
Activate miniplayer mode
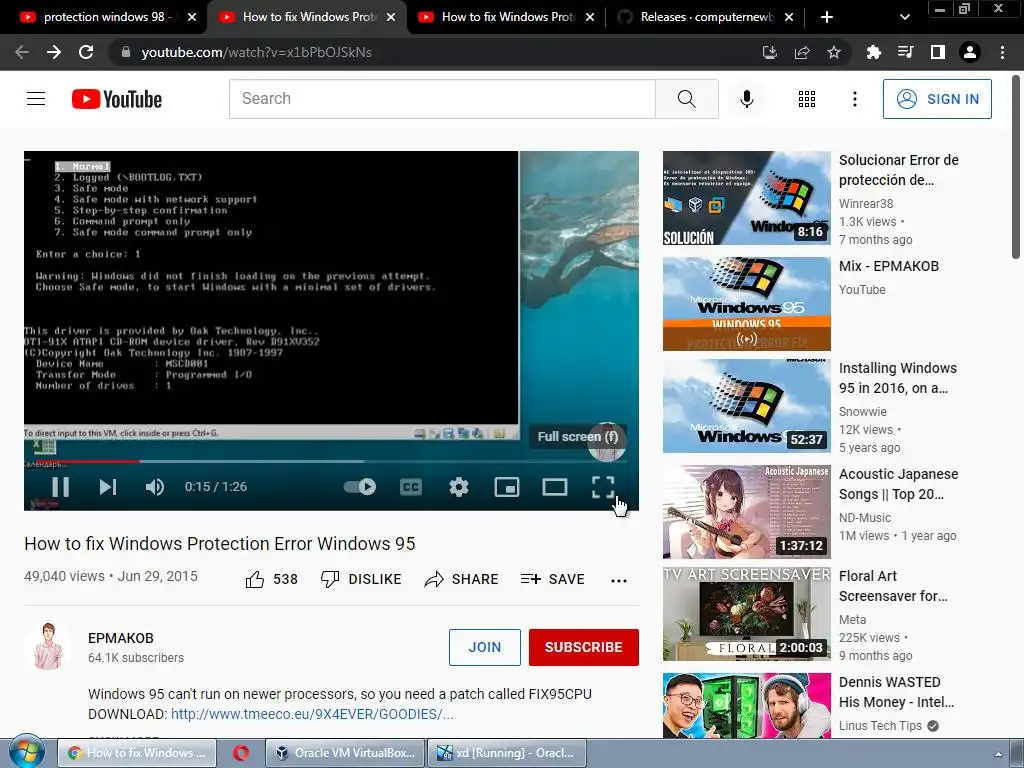(507, 487)
